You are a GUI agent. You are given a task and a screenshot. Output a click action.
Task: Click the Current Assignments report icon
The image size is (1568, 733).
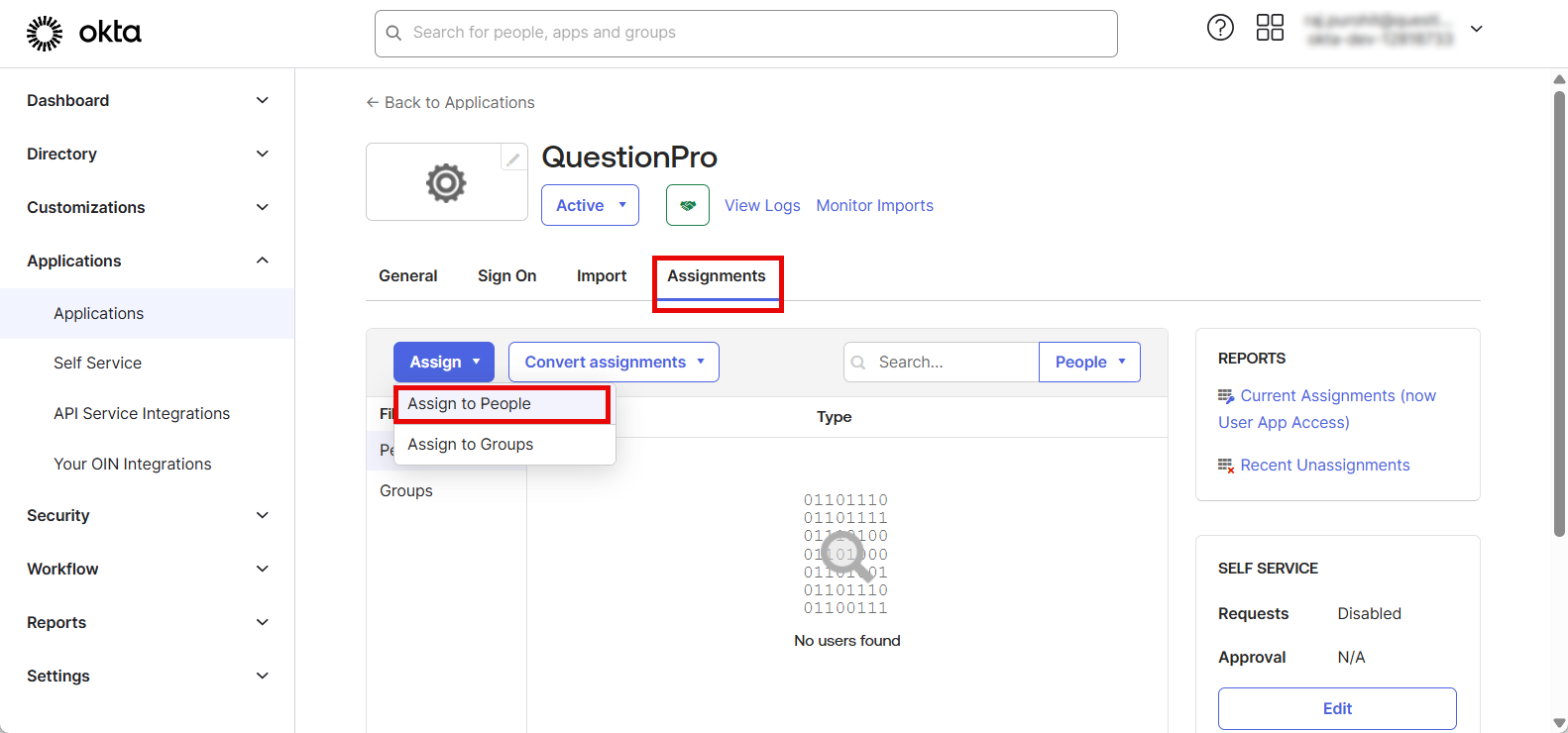(x=1226, y=396)
